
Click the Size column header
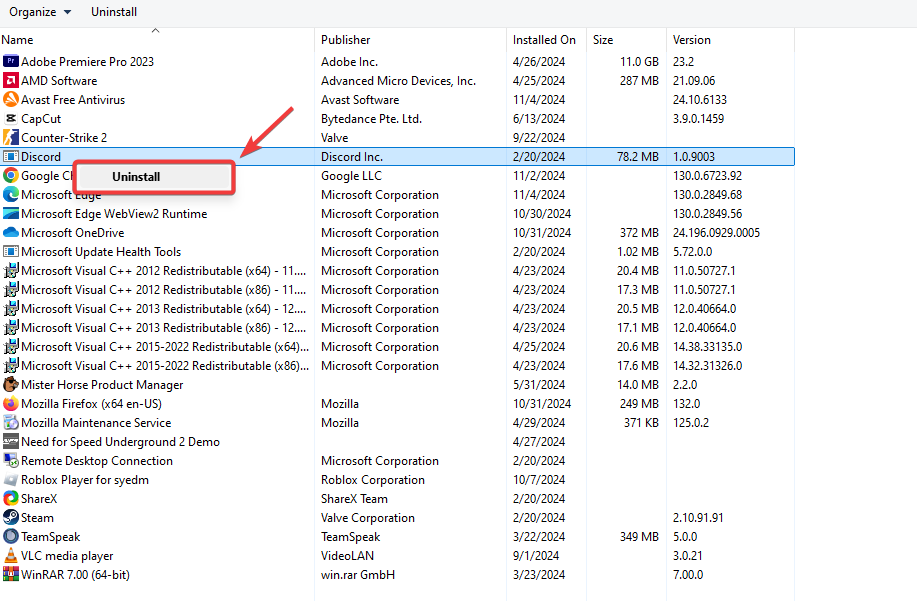click(x=603, y=40)
